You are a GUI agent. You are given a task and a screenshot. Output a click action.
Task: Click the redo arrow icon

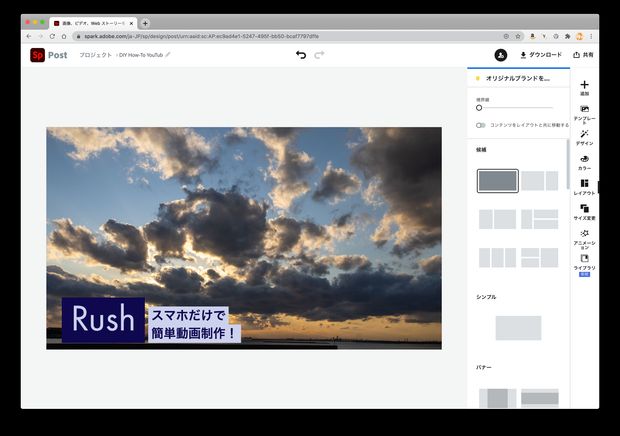[x=320, y=55]
